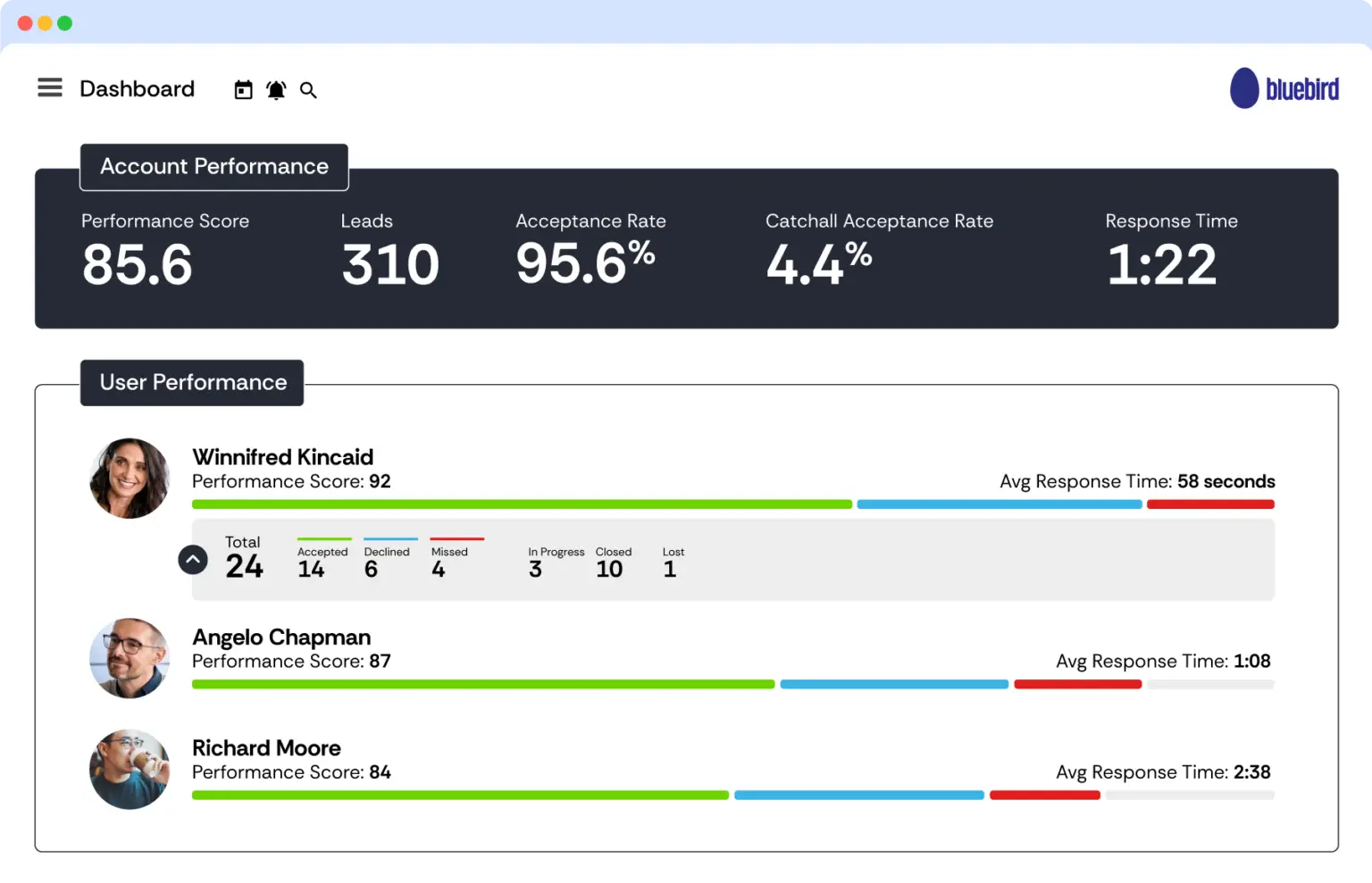
Task: Click Angelo Chapman's blue declined bar
Action: pyautogui.click(x=893, y=685)
